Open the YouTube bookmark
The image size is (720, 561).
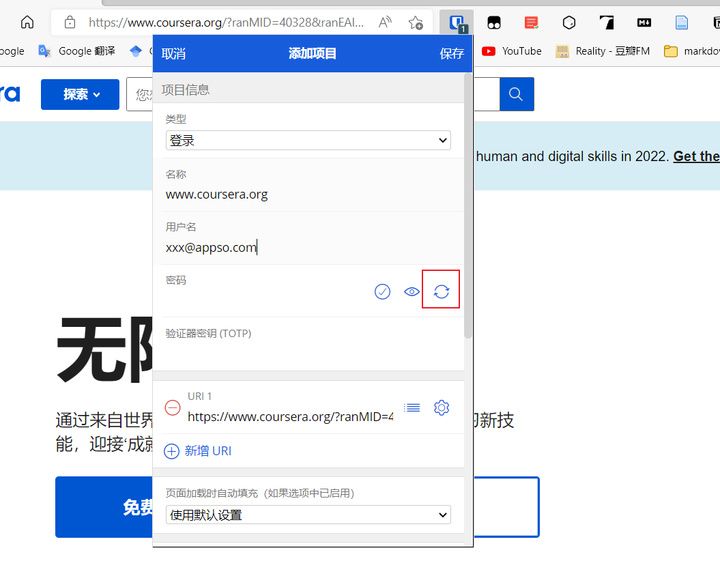coord(512,51)
